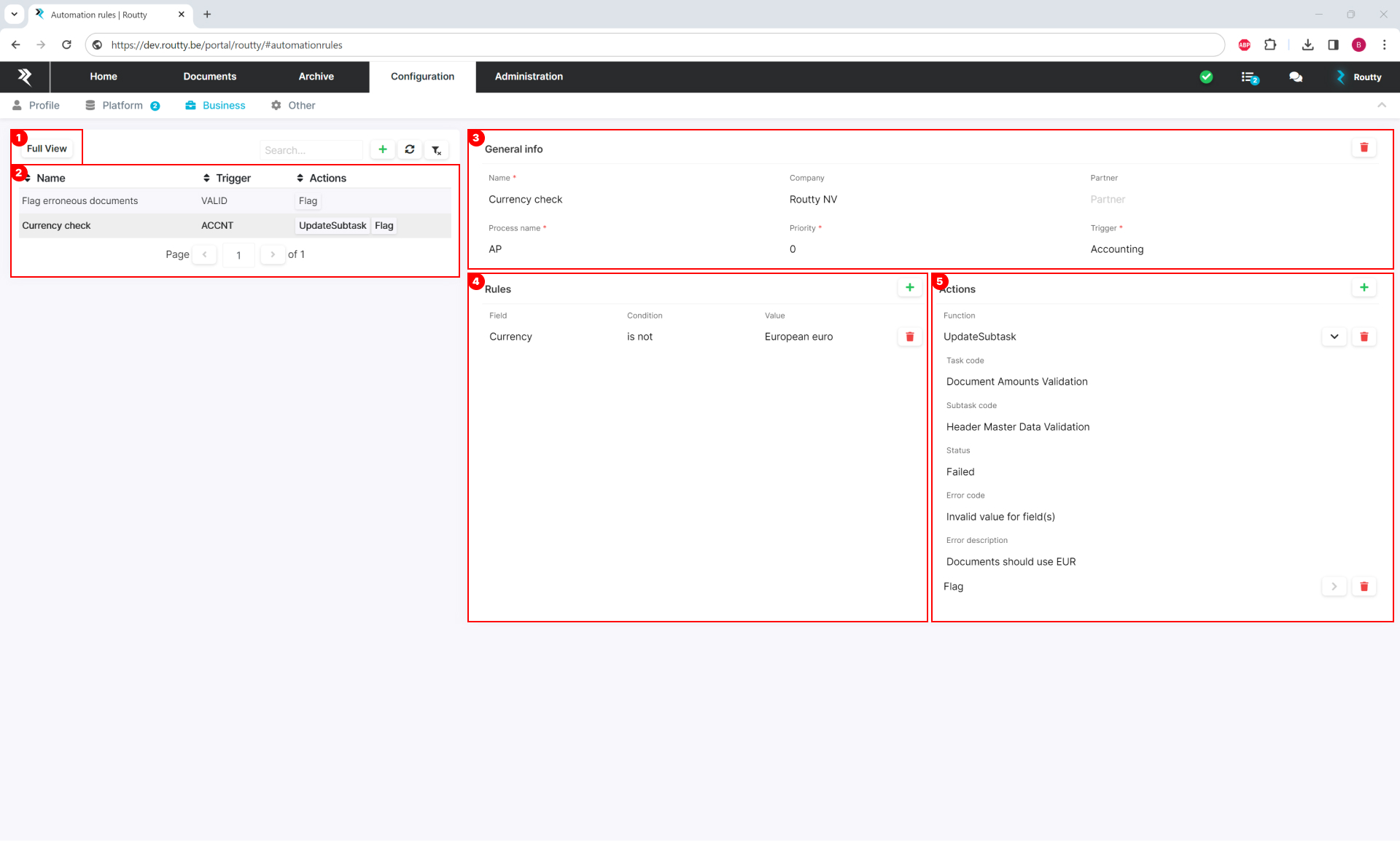
Task: Select the Flag erroneous documents row
Action: point(80,201)
